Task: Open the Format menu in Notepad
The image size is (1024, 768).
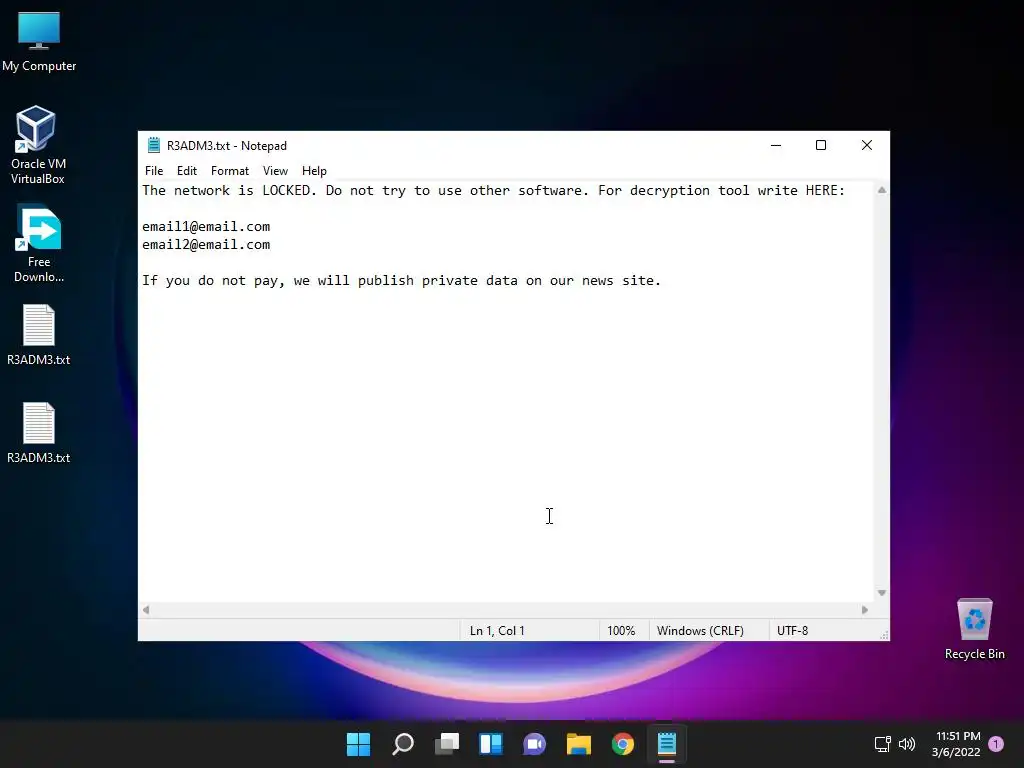Action: click(230, 170)
